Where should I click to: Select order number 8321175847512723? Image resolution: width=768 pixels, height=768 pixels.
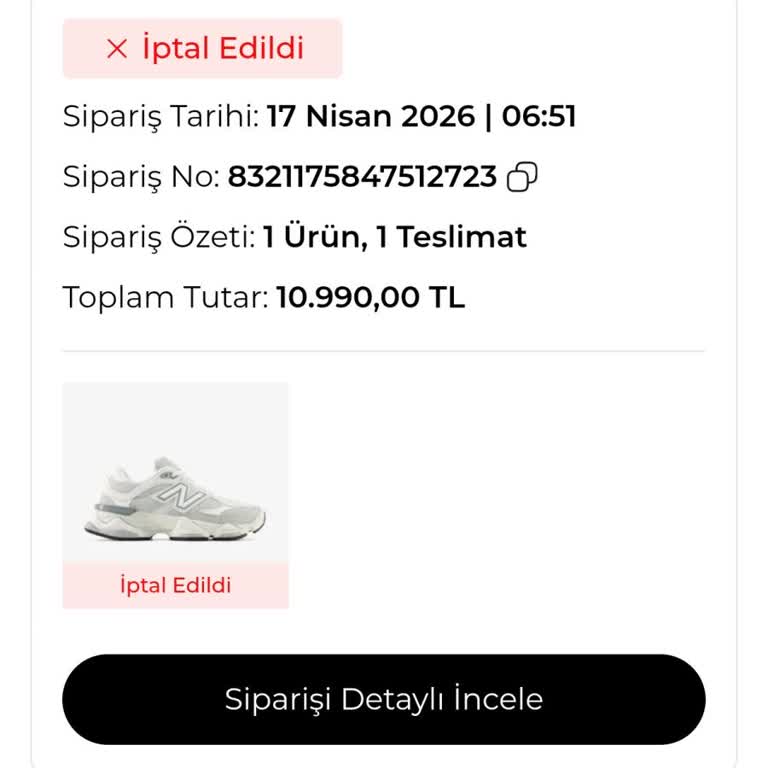[362, 177]
